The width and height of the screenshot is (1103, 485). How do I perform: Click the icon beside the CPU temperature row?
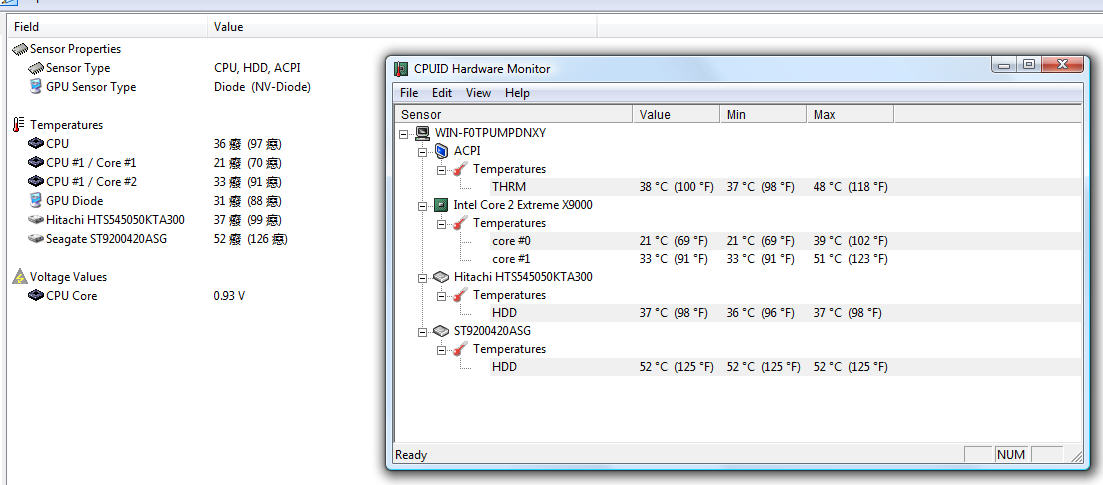36,144
